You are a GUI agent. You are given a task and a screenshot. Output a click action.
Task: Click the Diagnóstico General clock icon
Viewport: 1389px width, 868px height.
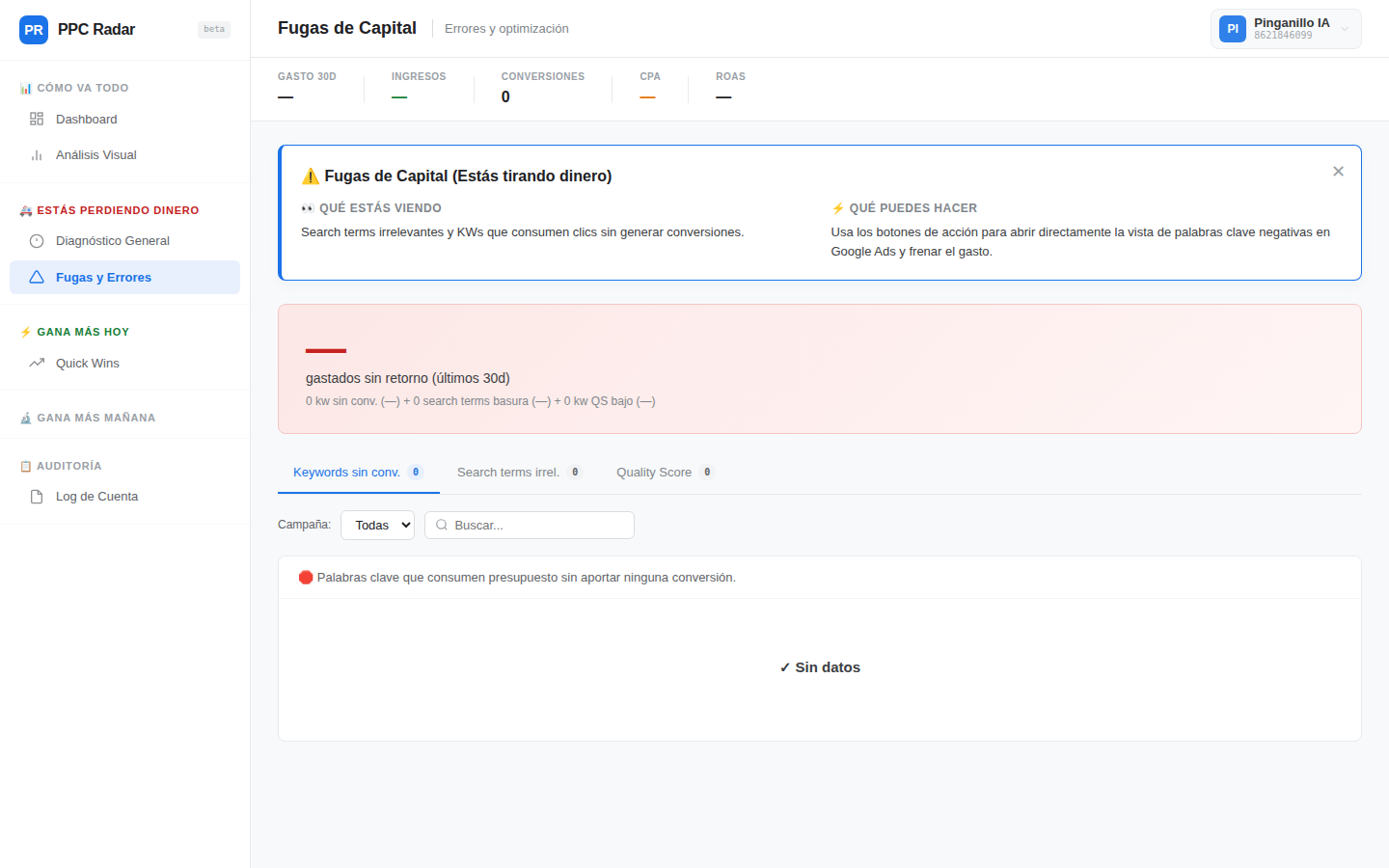[37, 241]
